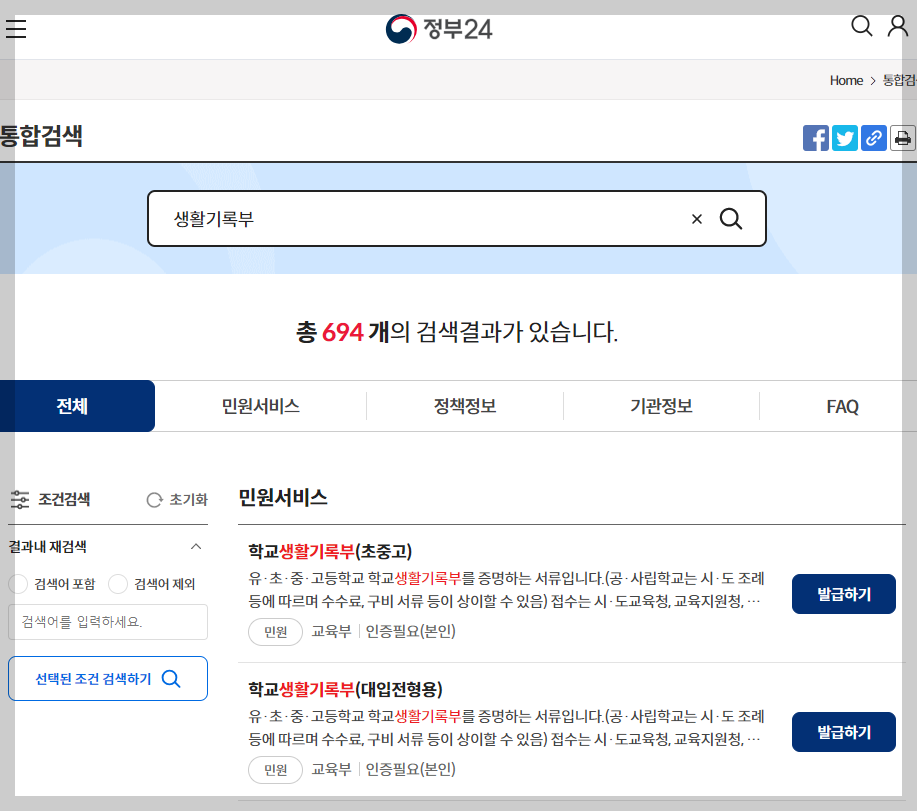This screenshot has width=917, height=811.
Task: Share the page to Facebook
Action: 815,138
